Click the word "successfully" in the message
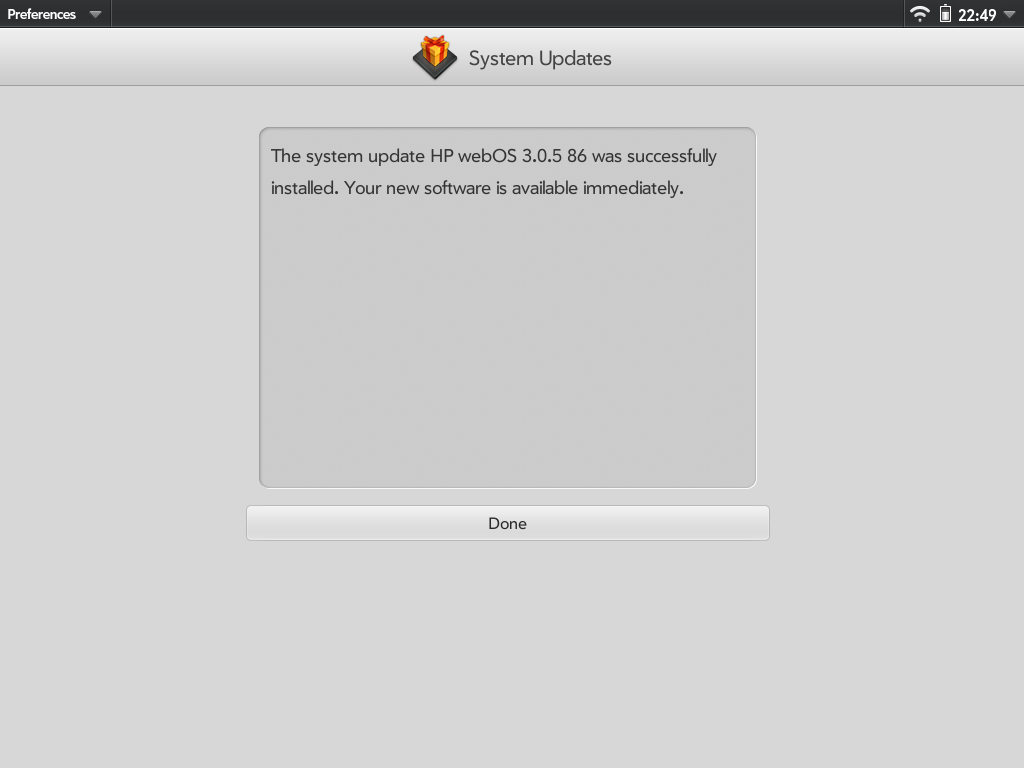Screen dimensions: 1024x768 click(672, 157)
